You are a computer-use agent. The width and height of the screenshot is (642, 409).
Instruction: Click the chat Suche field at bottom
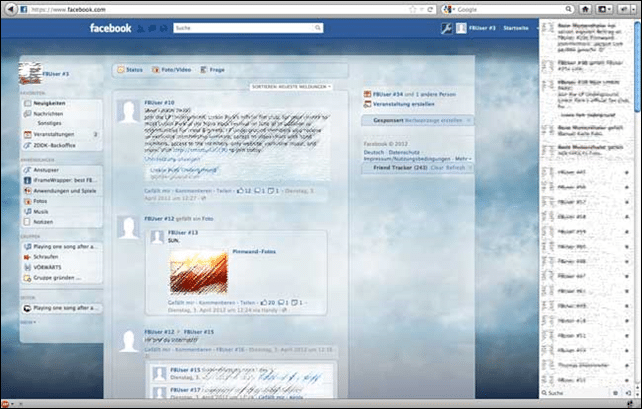[x=577, y=393]
